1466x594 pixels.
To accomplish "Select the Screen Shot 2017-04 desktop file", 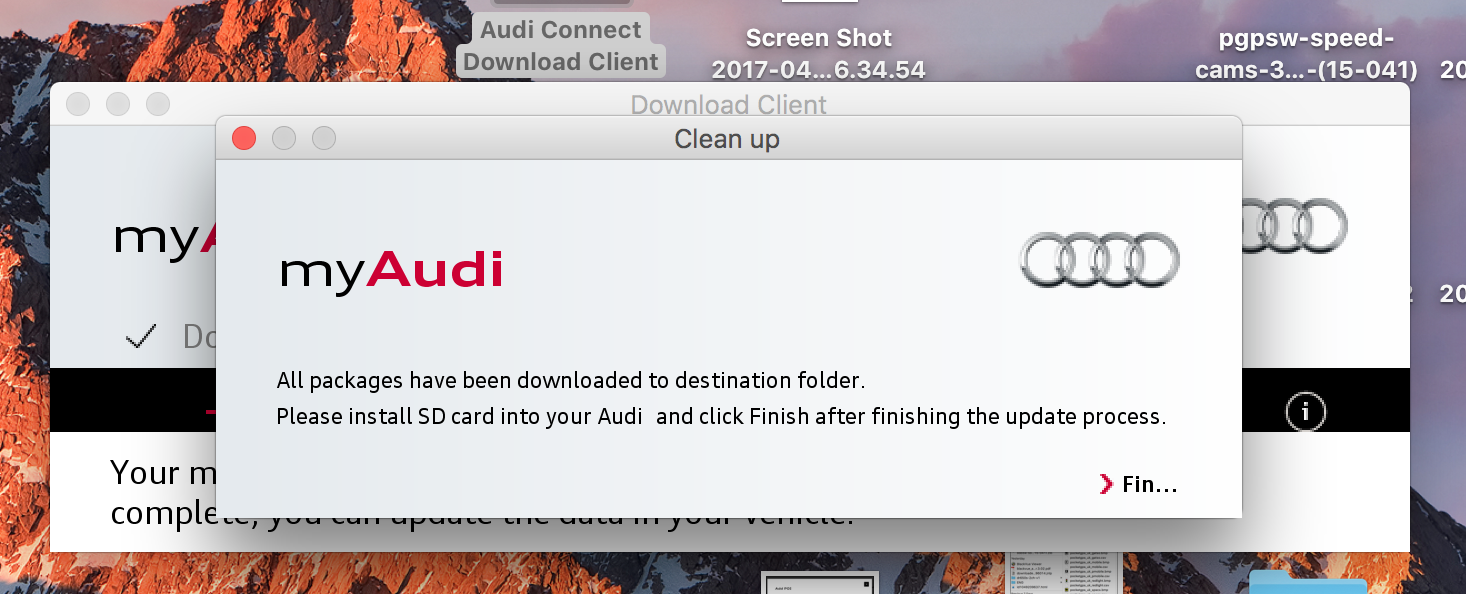I will [x=818, y=54].
